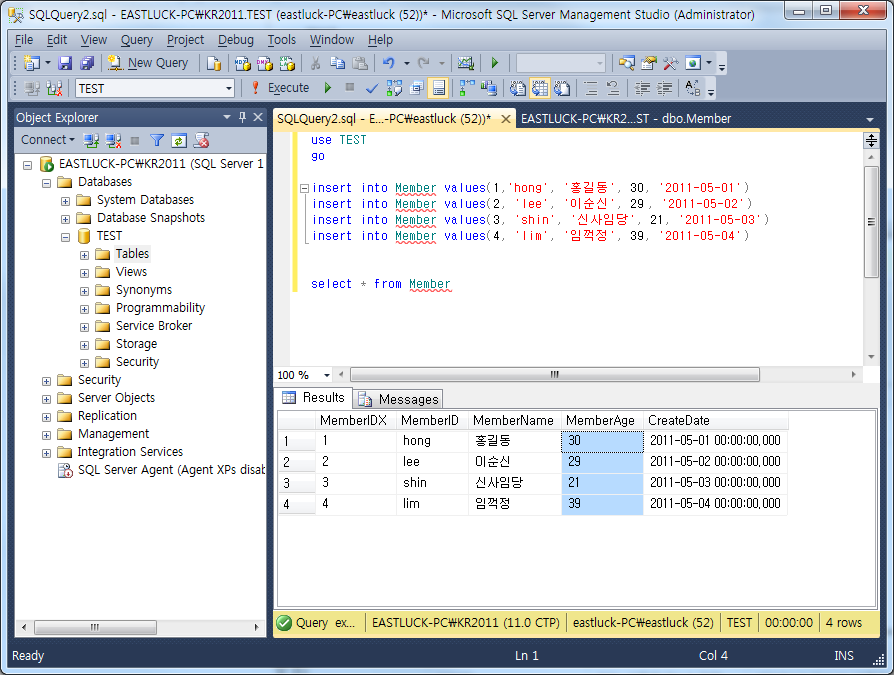Decrease indent of selected lines
The height and width of the screenshot is (675, 894).
(x=642, y=88)
